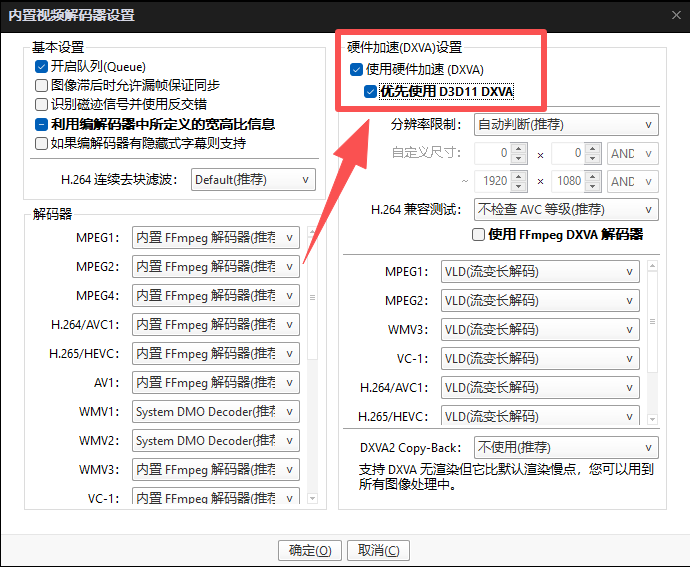Open the DXVA2 Copy-Back dropdown
This screenshot has height=567, width=690.
click(x=565, y=447)
